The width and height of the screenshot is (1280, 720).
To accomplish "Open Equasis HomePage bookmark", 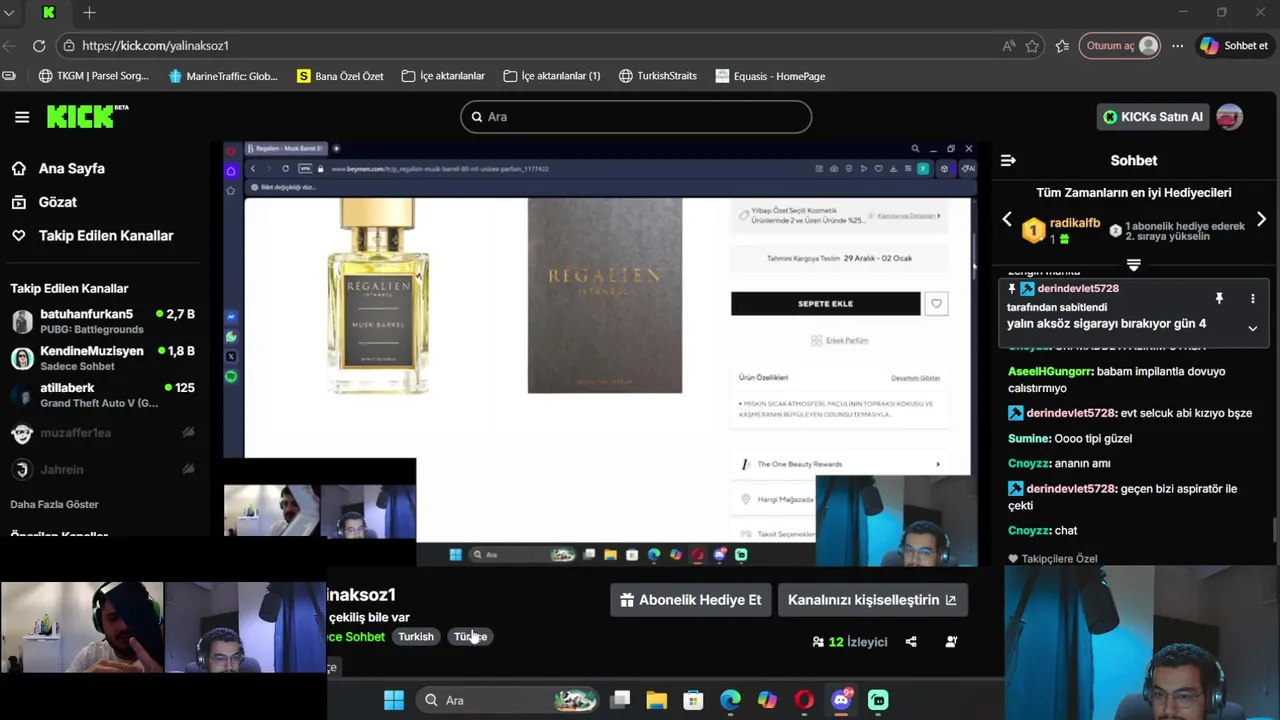I will [x=770, y=76].
